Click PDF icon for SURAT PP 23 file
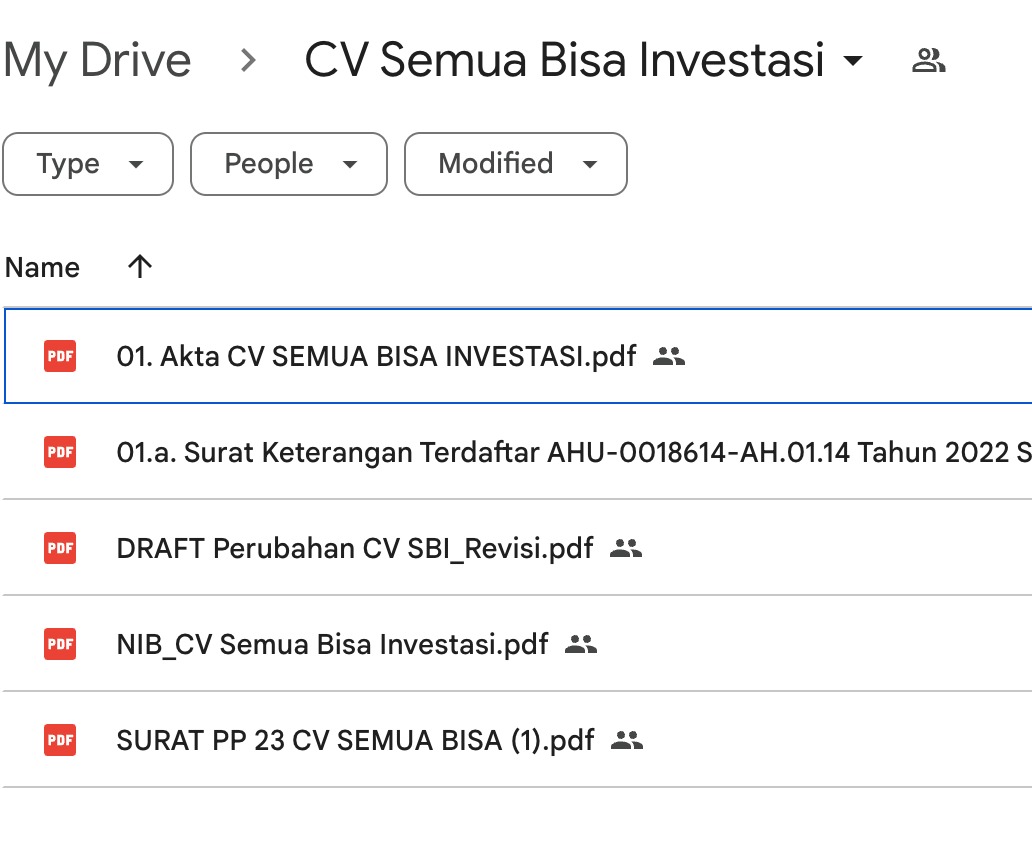Screen dimensions: 1032x858 tap(60, 740)
